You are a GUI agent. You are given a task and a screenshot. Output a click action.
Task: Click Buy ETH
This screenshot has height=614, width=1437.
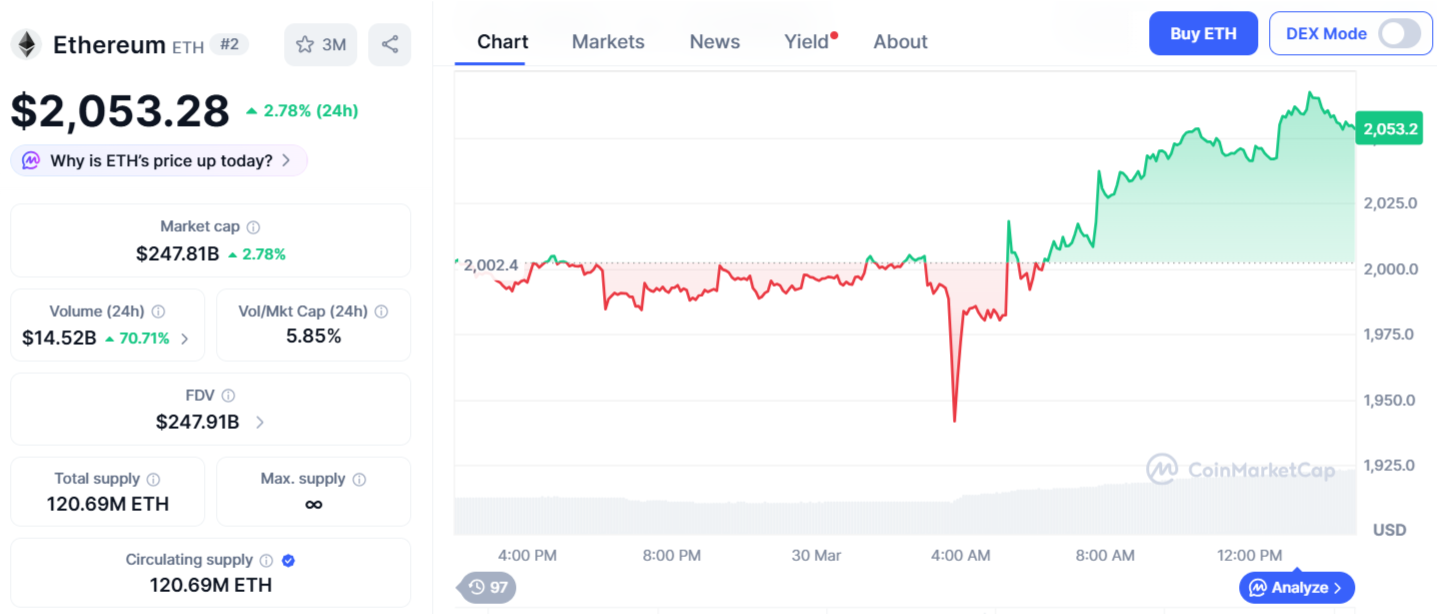1203,33
